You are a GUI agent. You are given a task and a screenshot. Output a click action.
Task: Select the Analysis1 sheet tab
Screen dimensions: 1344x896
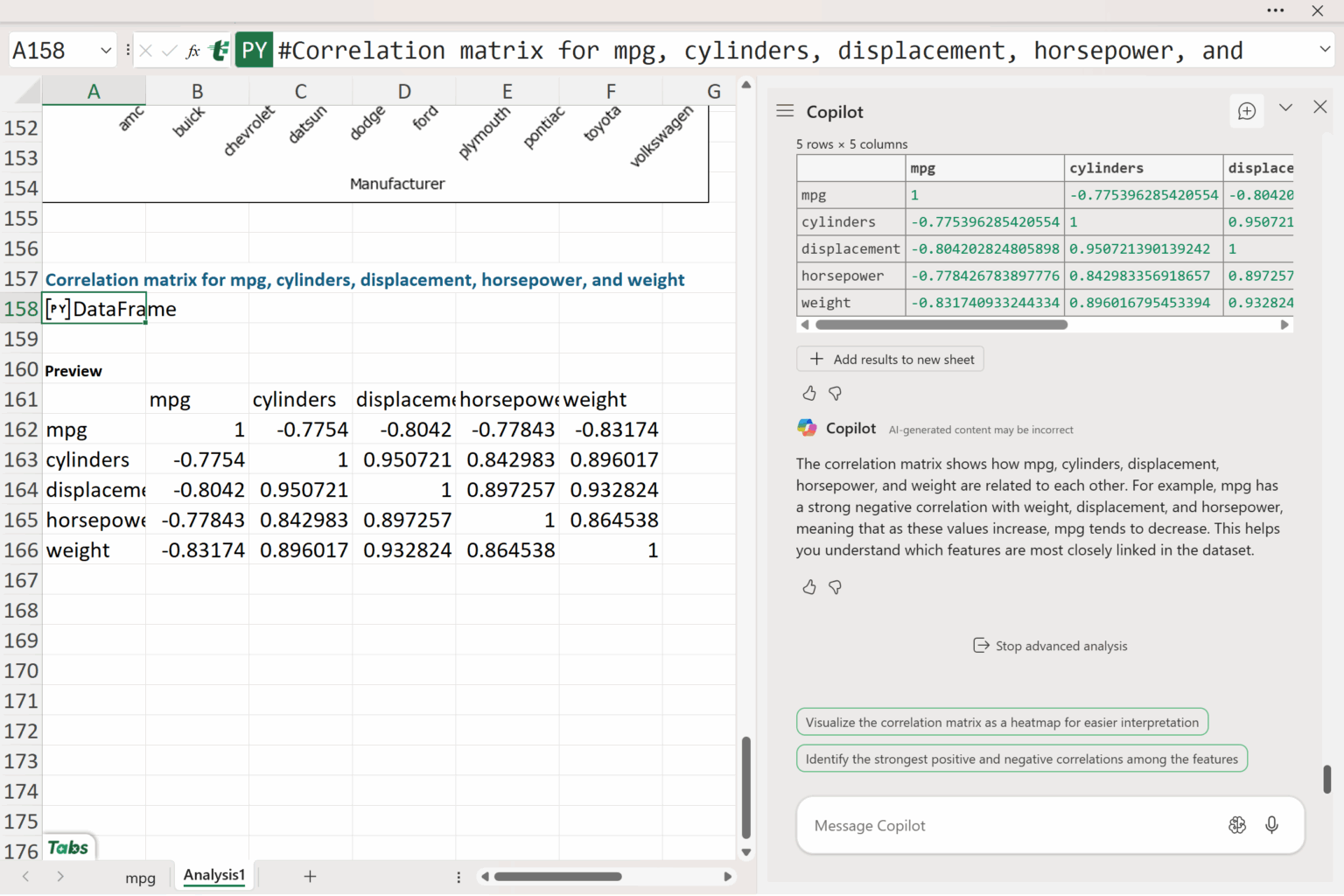(213, 875)
